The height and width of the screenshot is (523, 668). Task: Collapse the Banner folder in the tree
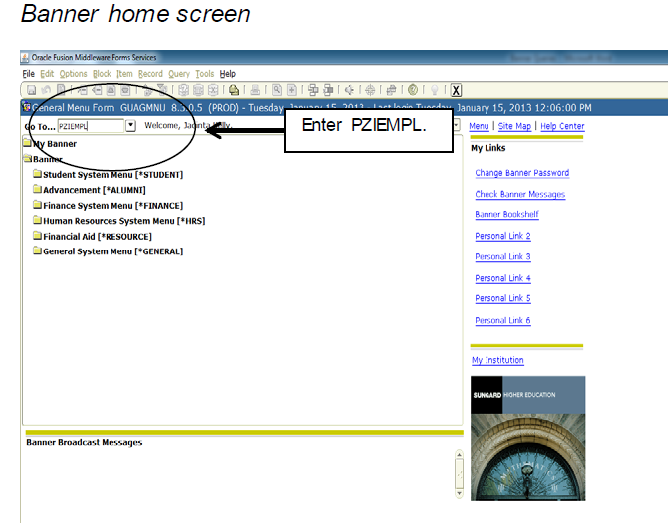27,159
